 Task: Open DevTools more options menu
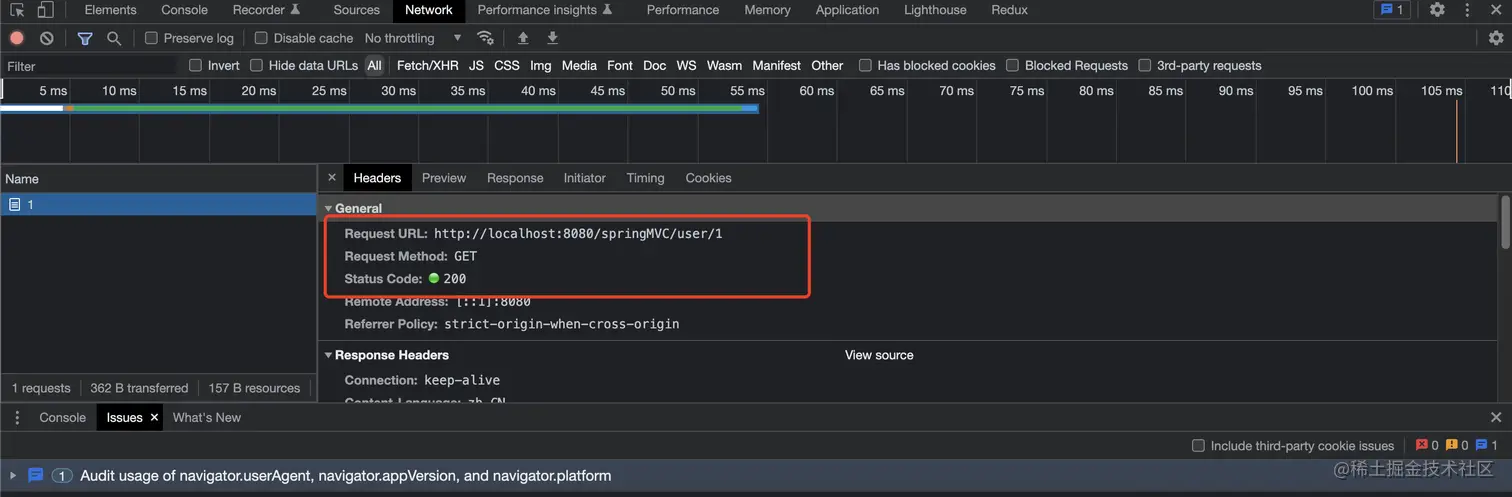pyautogui.click(x=1468, y=10)
